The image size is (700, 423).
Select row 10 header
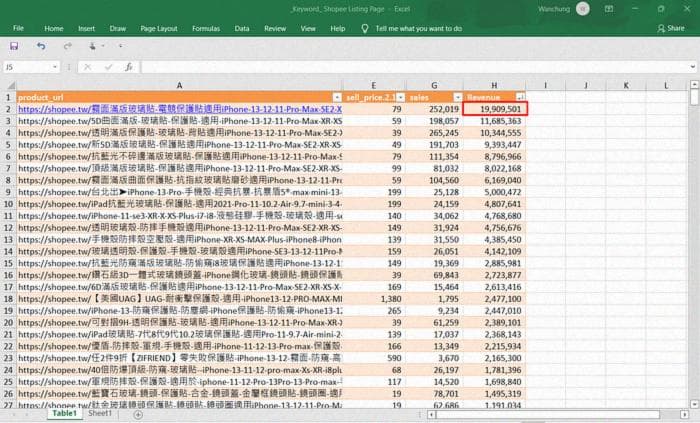pos(8,204)
